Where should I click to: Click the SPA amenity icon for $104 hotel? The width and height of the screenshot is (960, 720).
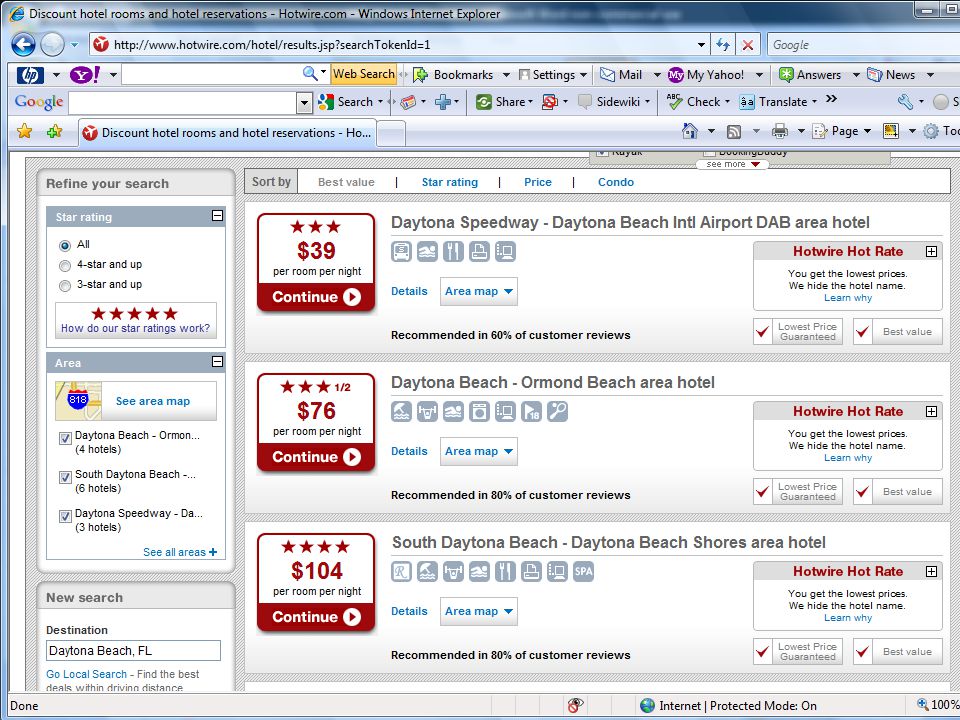click(583, 572)
